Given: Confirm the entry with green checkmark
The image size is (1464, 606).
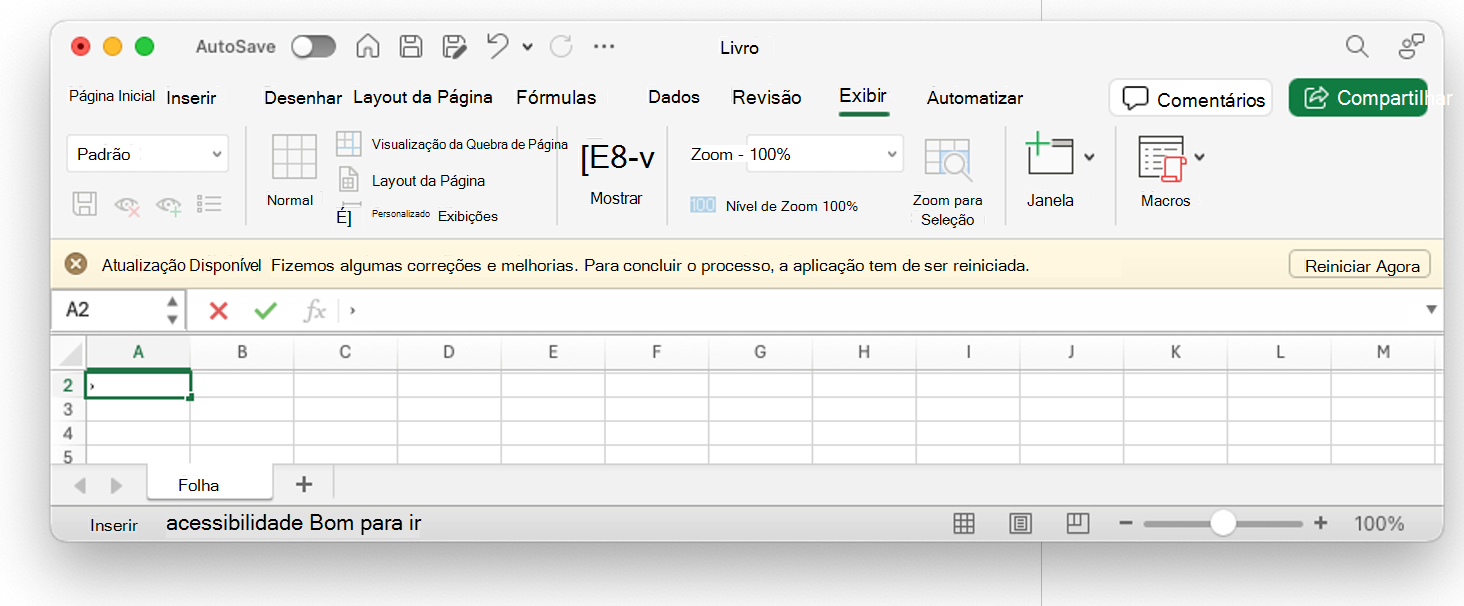Looking at the screenshot, I should point(265,311).
